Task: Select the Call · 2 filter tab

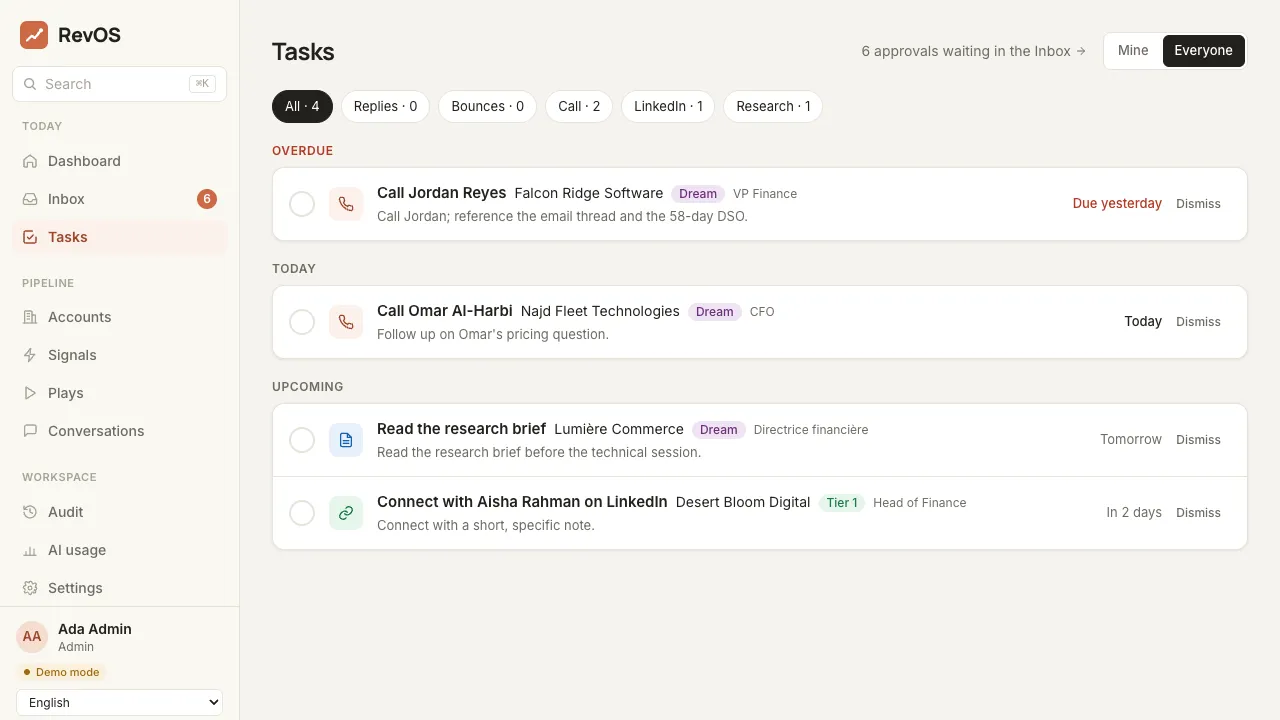Action: click(579, 106)
